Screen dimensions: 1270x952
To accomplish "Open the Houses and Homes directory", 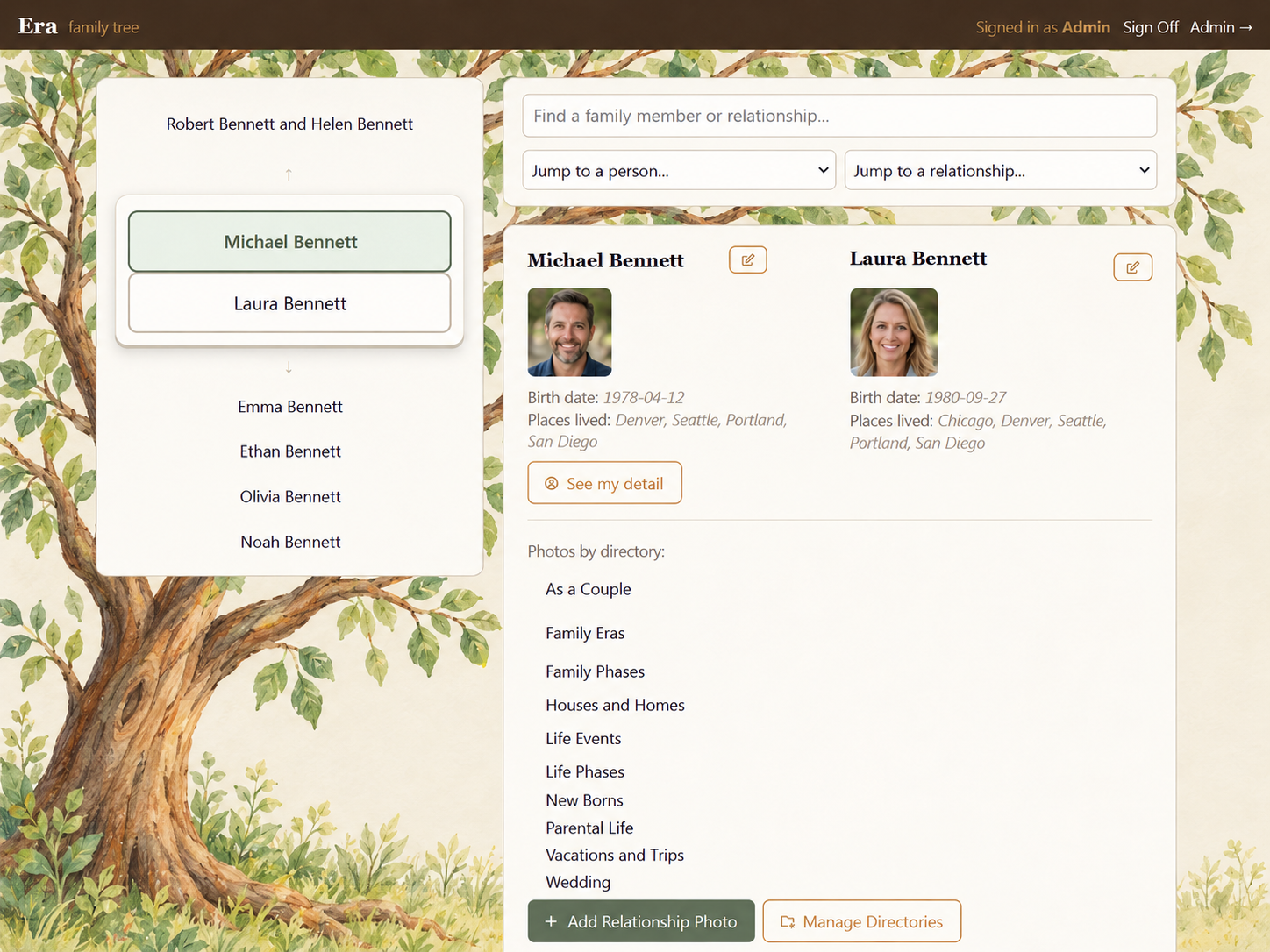I will 615,705.
